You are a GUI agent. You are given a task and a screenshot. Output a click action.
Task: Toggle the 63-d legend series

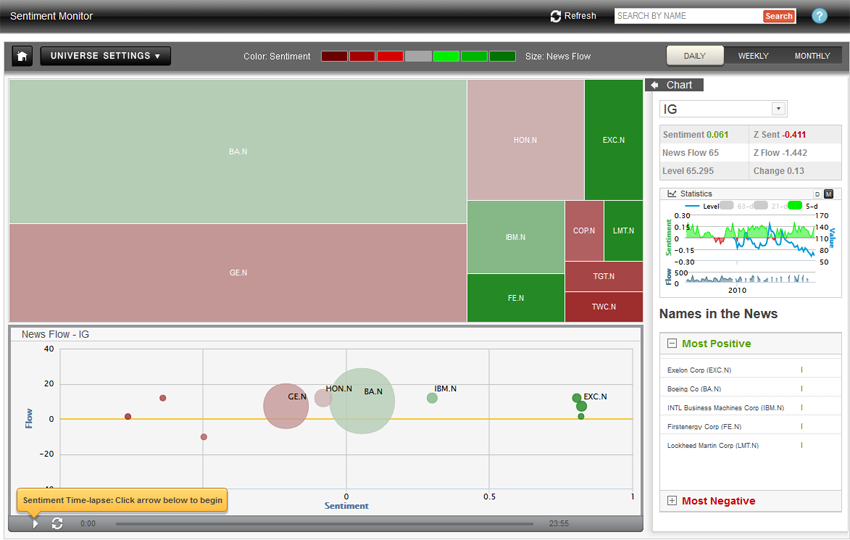click(739, 206)
